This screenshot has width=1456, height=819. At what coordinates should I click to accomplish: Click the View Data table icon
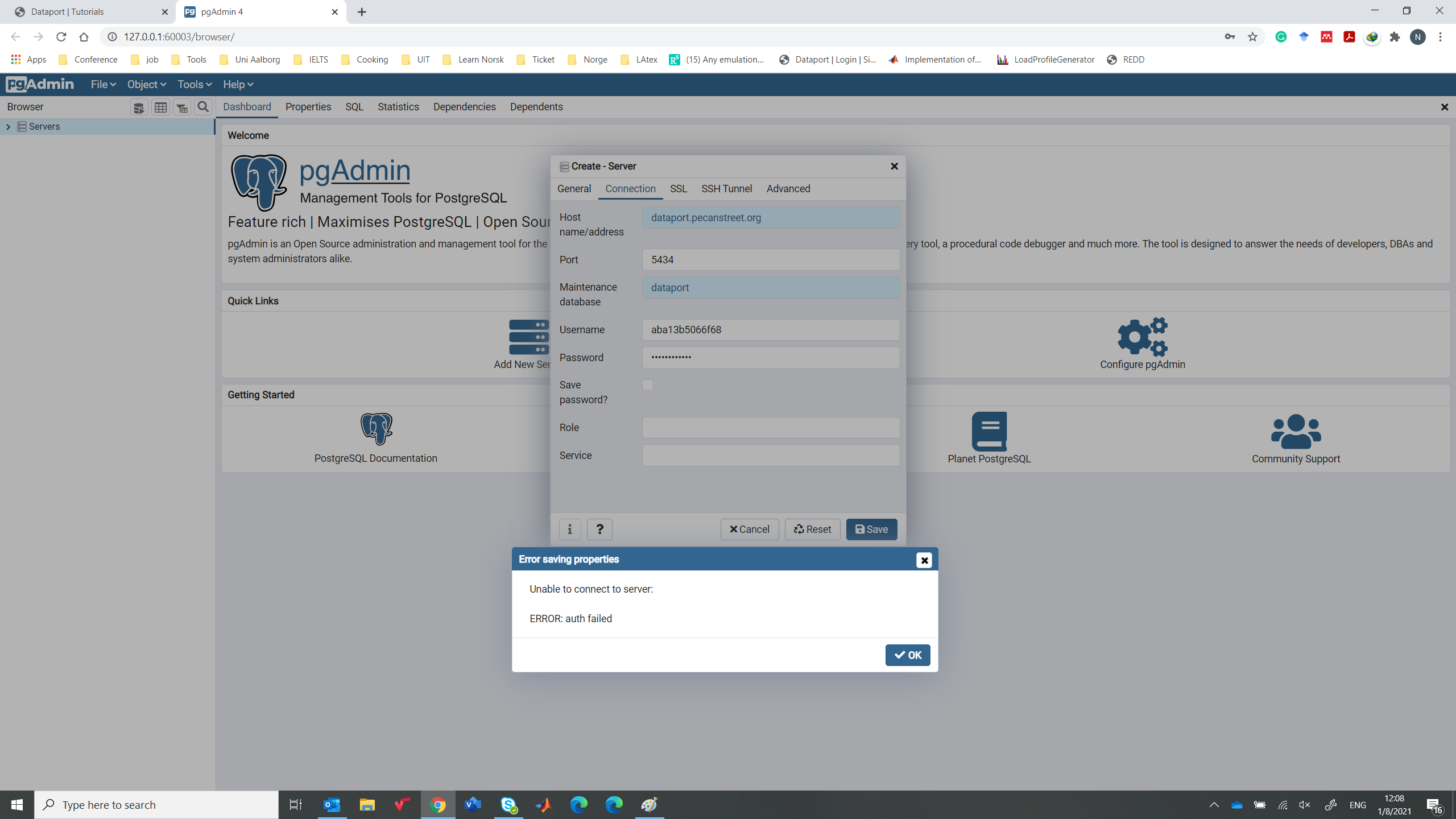pos(160,107)
